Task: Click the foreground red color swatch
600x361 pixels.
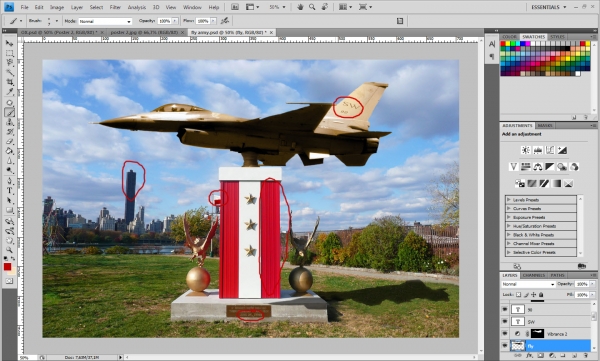Action: pyautogui.click(x=7, y=267)
